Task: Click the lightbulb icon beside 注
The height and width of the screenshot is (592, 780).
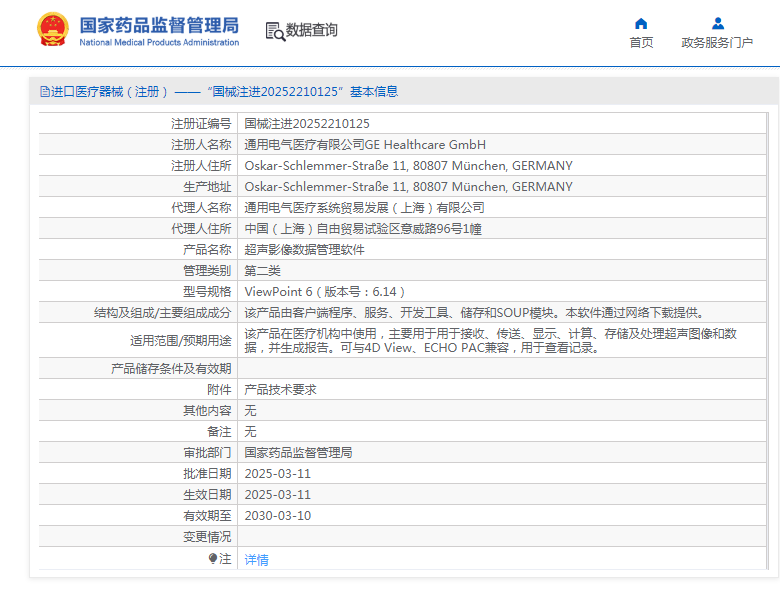Action: pyautogui.click(x=213, y=559)
